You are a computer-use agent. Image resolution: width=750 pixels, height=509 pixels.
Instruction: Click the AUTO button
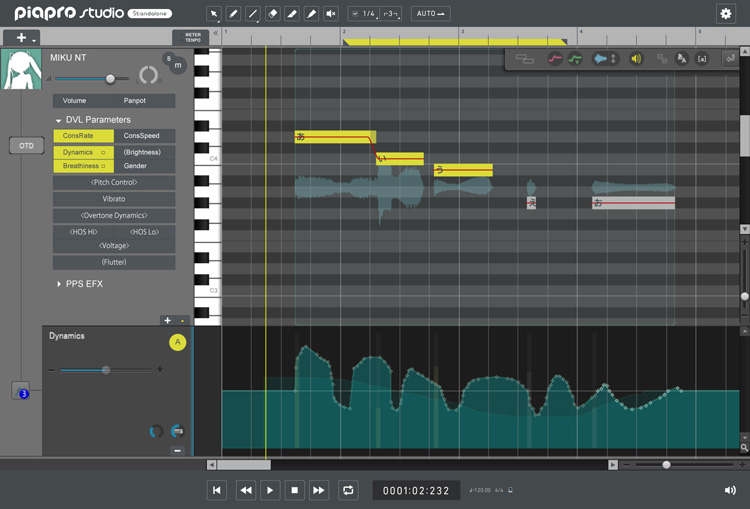(x=430, y=13)
